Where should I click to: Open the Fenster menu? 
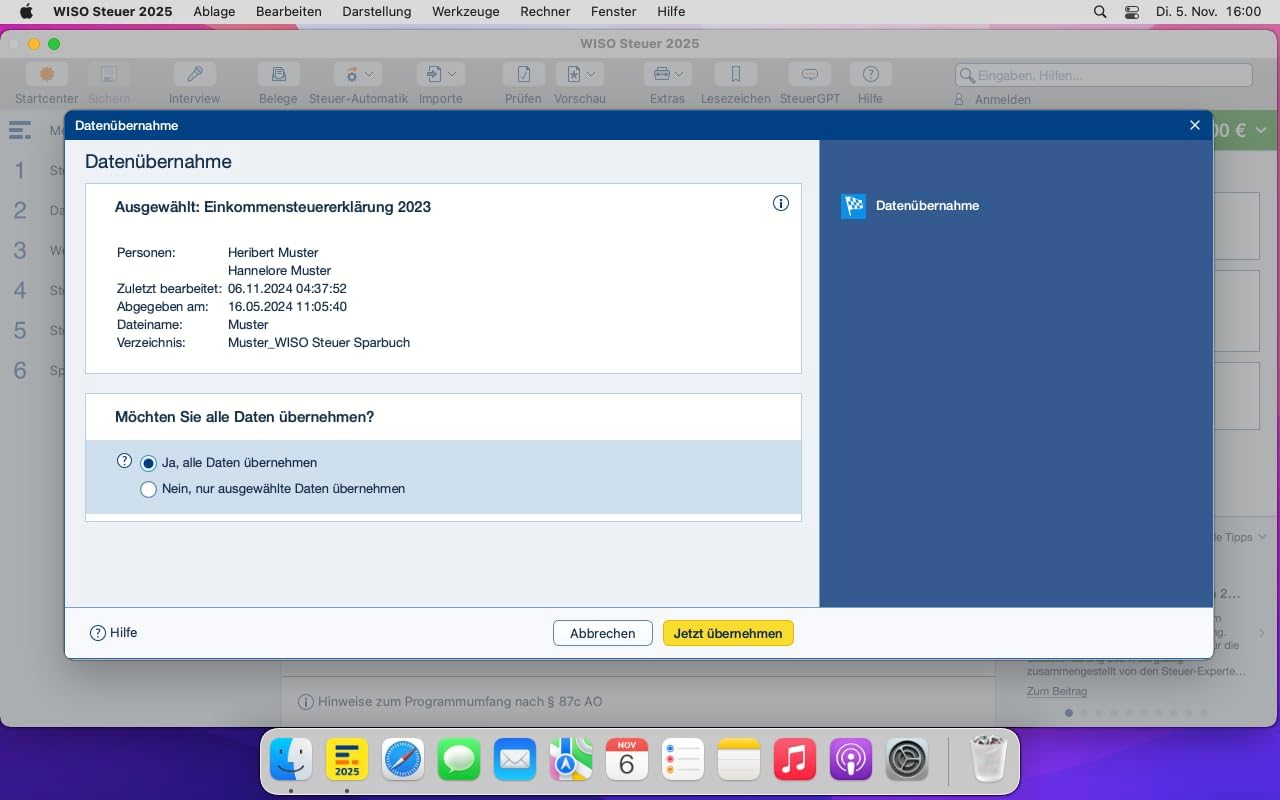tap(614, 12)
